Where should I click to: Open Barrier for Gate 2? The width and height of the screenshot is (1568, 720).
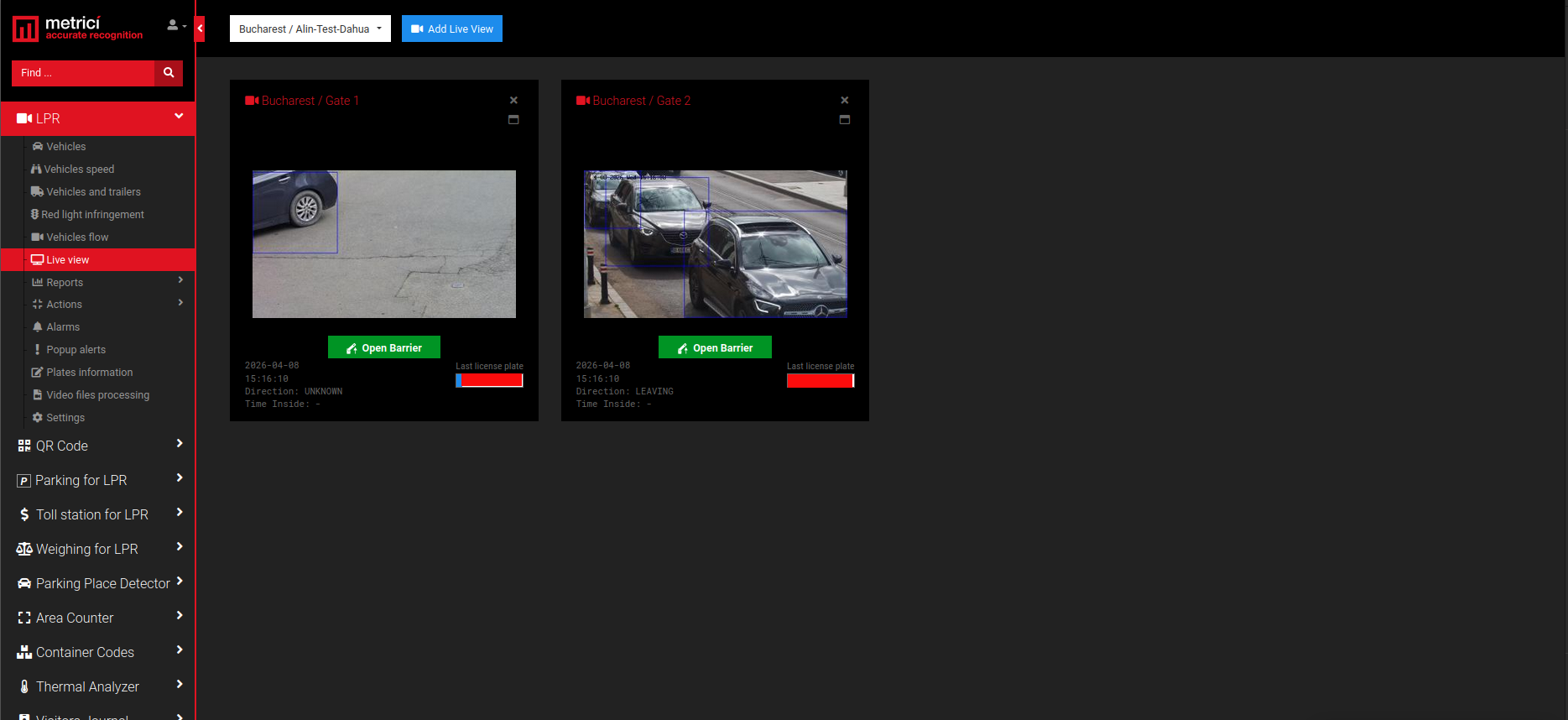(x=715, y=347)
